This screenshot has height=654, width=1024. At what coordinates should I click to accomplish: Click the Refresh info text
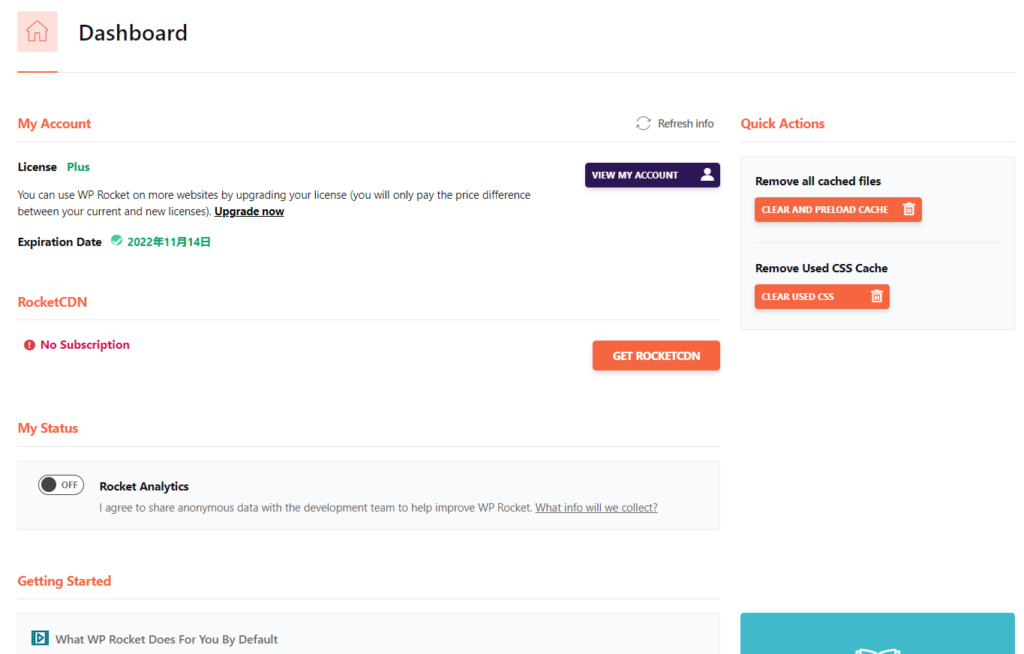685,124
